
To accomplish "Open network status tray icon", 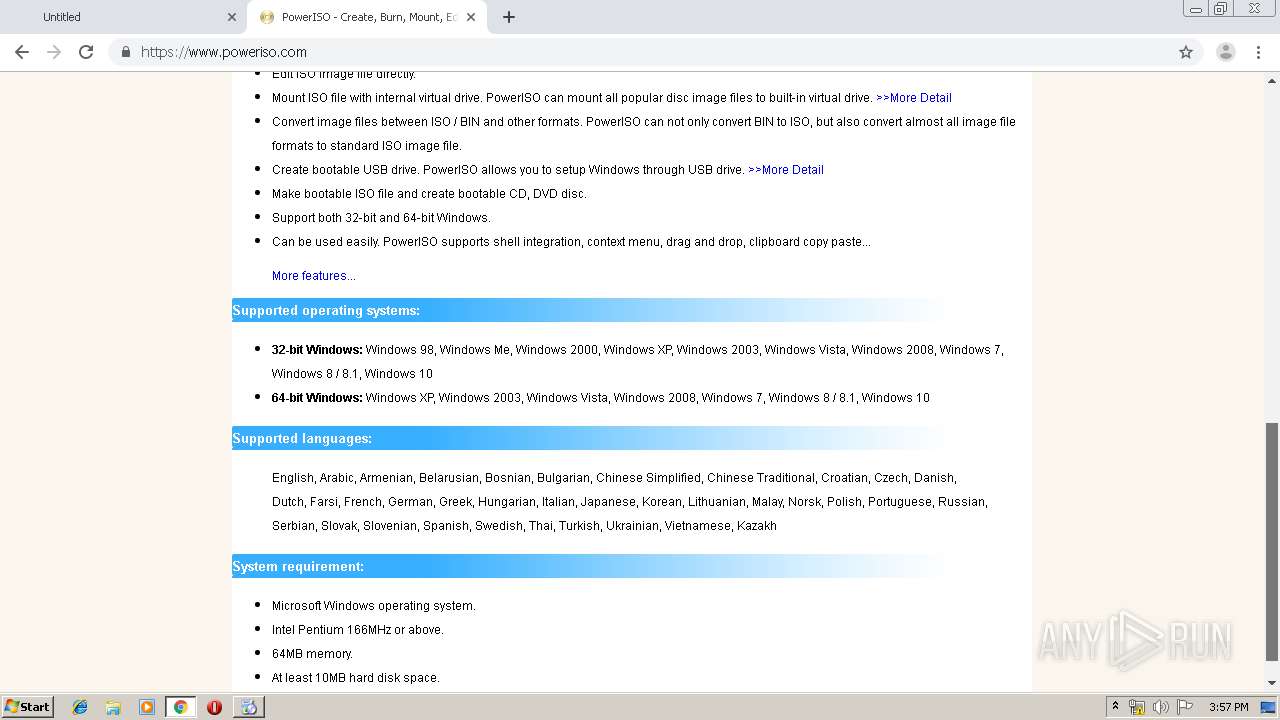I will pos(1137,707).
